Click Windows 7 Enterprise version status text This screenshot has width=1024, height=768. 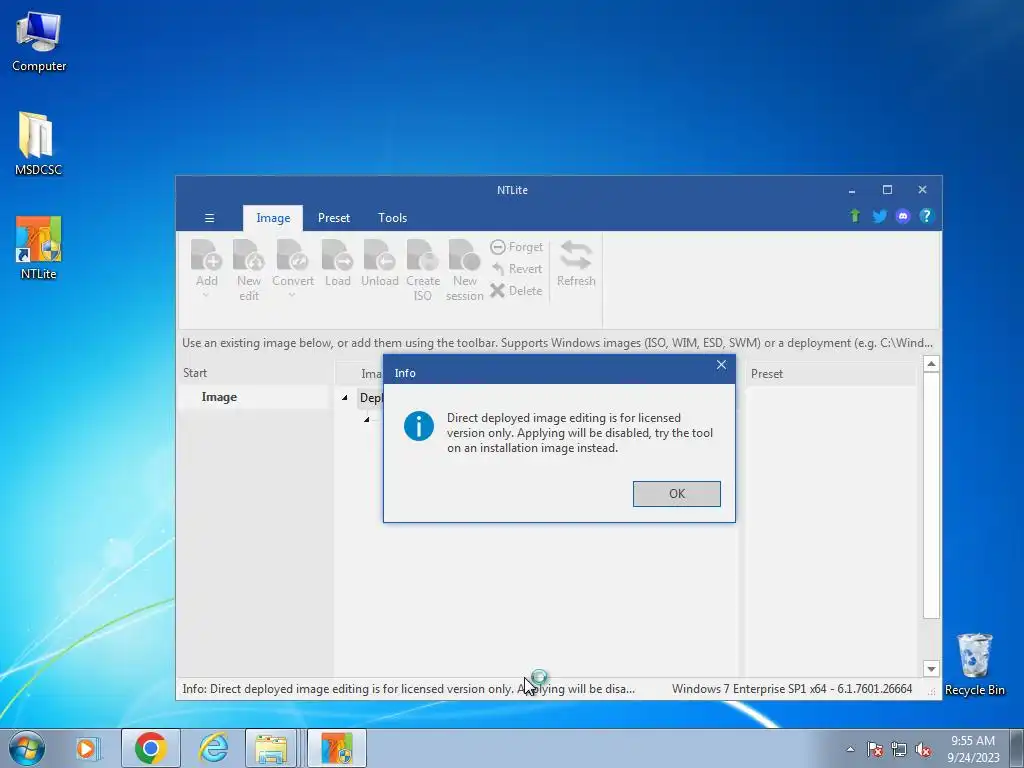point(792,689)
